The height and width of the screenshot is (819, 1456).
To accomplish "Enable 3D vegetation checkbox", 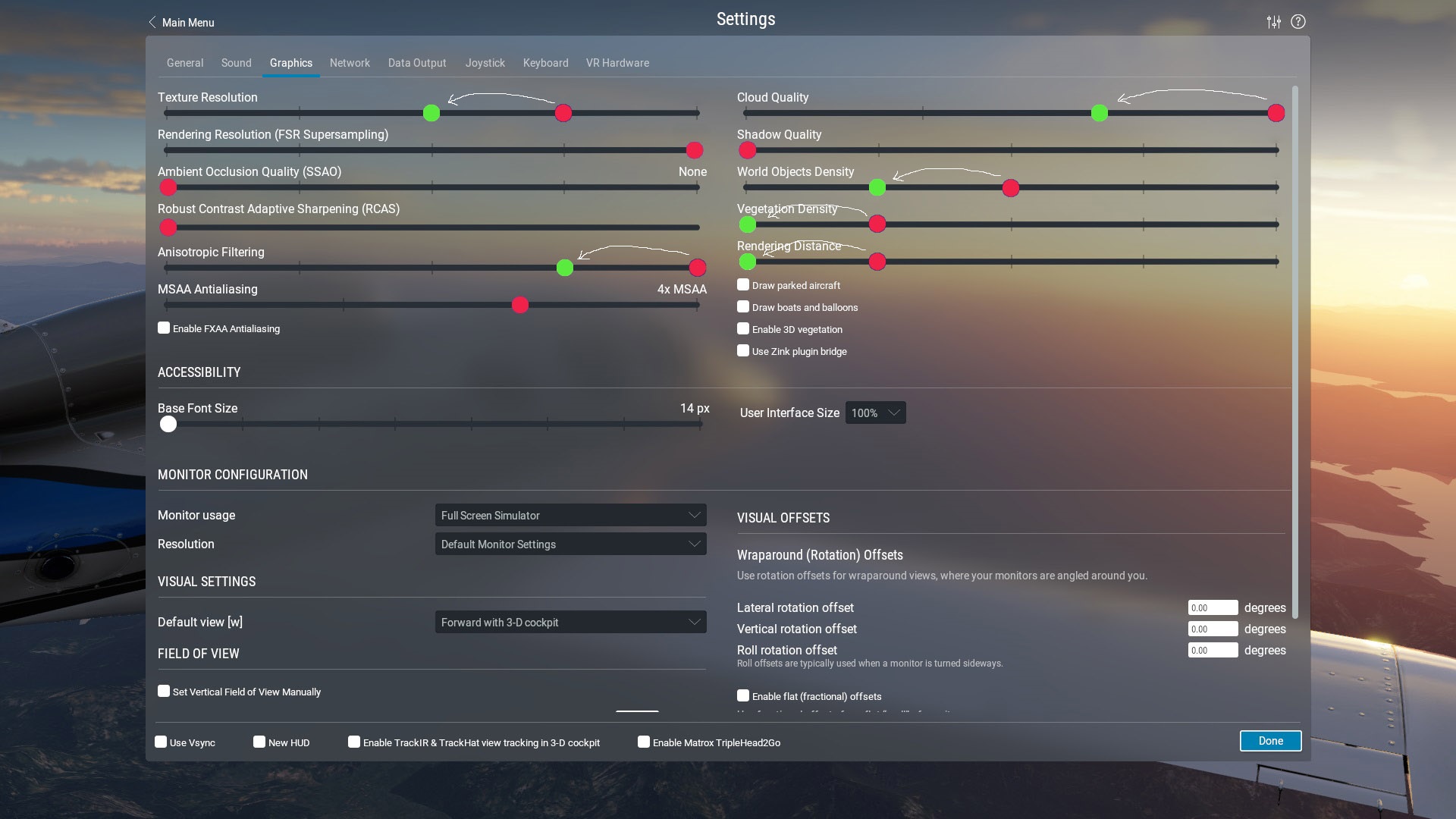I will (x=743, y=329).
